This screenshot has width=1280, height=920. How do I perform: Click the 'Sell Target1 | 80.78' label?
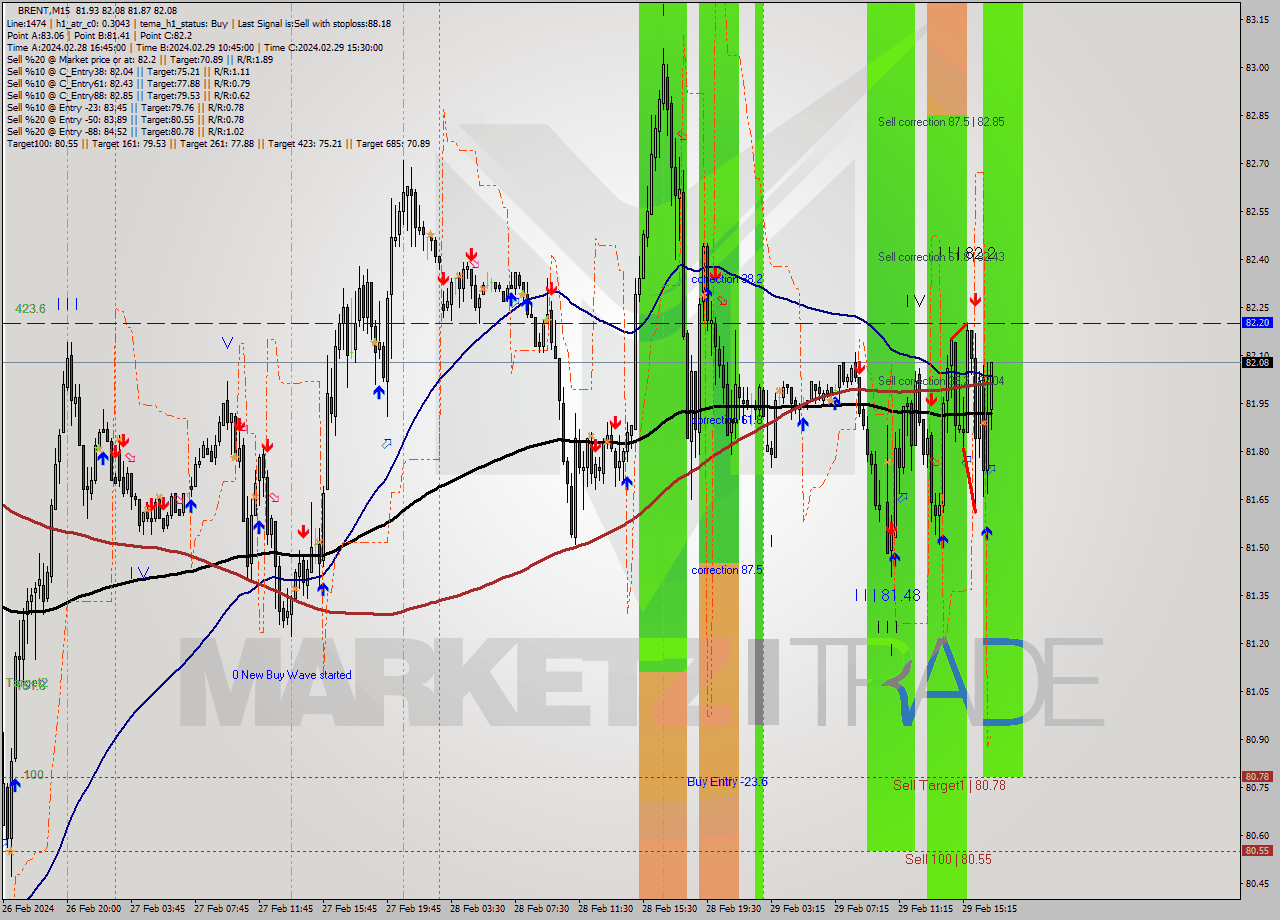pos(949,786)
